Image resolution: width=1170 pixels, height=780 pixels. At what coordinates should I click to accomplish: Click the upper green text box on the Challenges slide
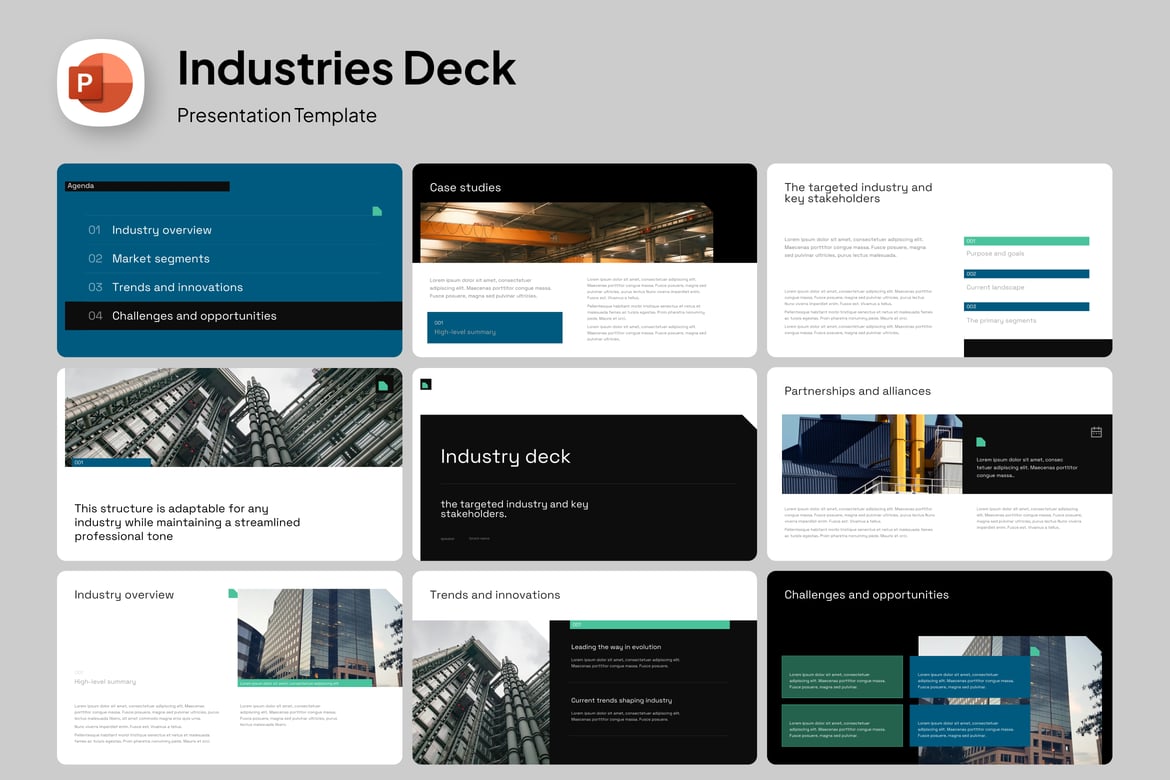coord(842,678)
